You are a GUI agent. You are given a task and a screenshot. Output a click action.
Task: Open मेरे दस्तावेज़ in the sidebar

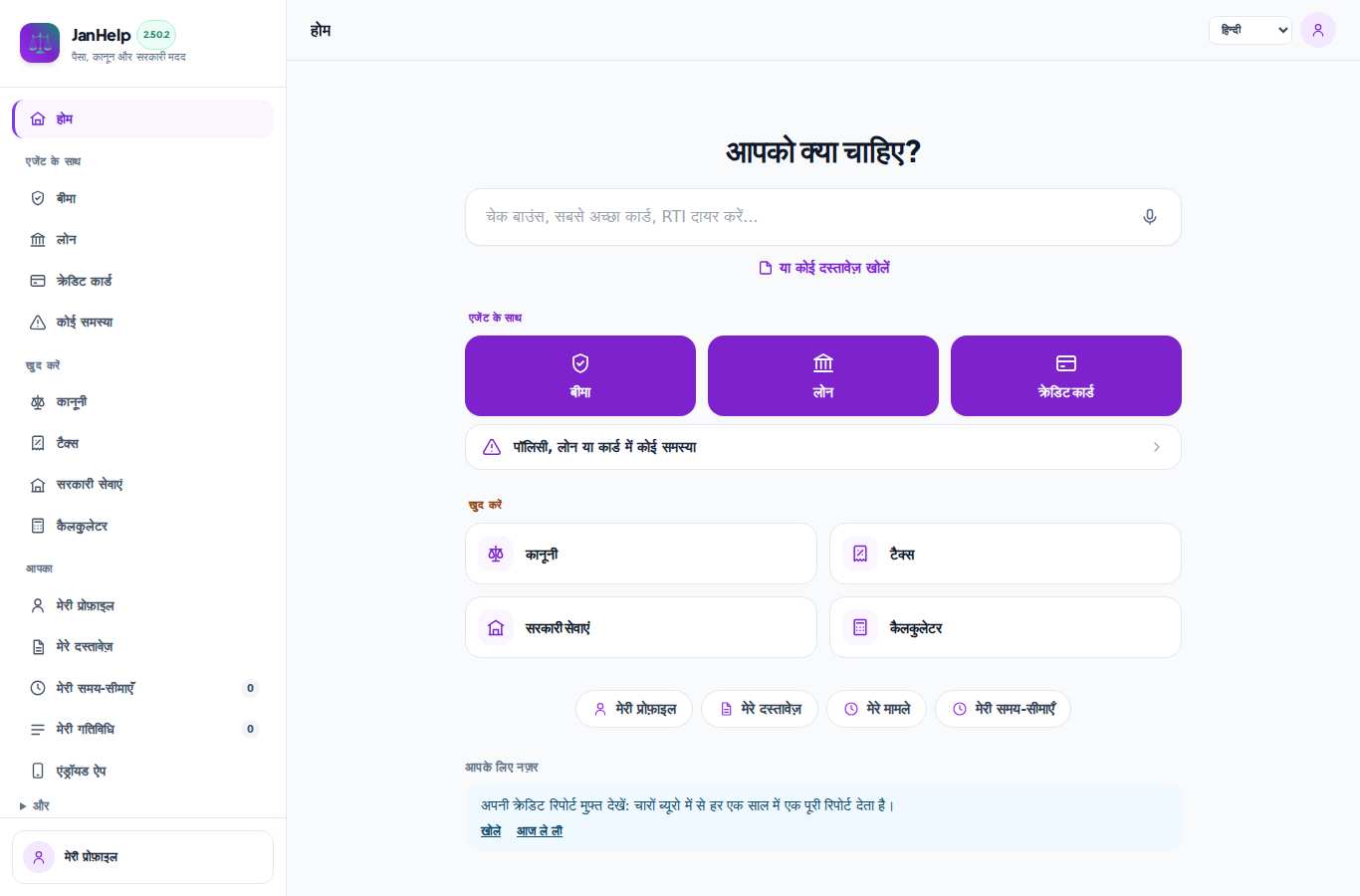pyautogui.click(x=142, y=647)
